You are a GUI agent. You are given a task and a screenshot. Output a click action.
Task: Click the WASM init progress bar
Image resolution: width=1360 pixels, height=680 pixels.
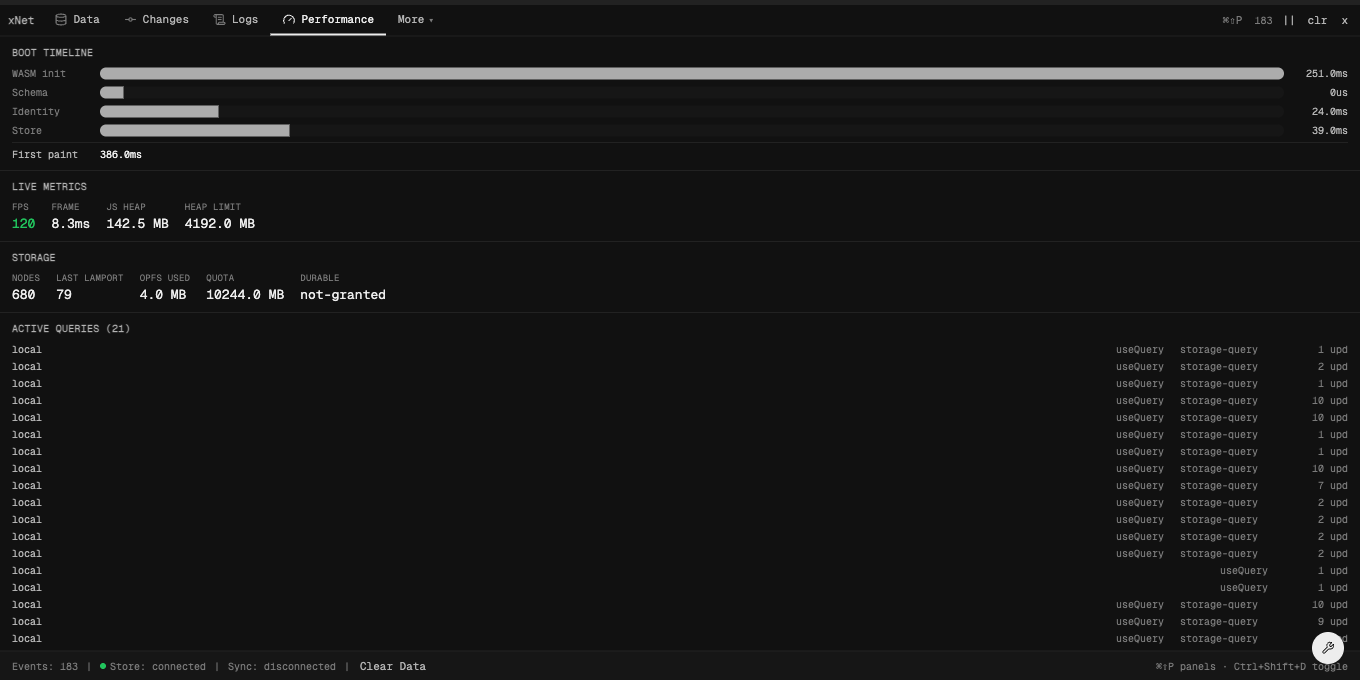pyautogui.click(x=692, y=74)
